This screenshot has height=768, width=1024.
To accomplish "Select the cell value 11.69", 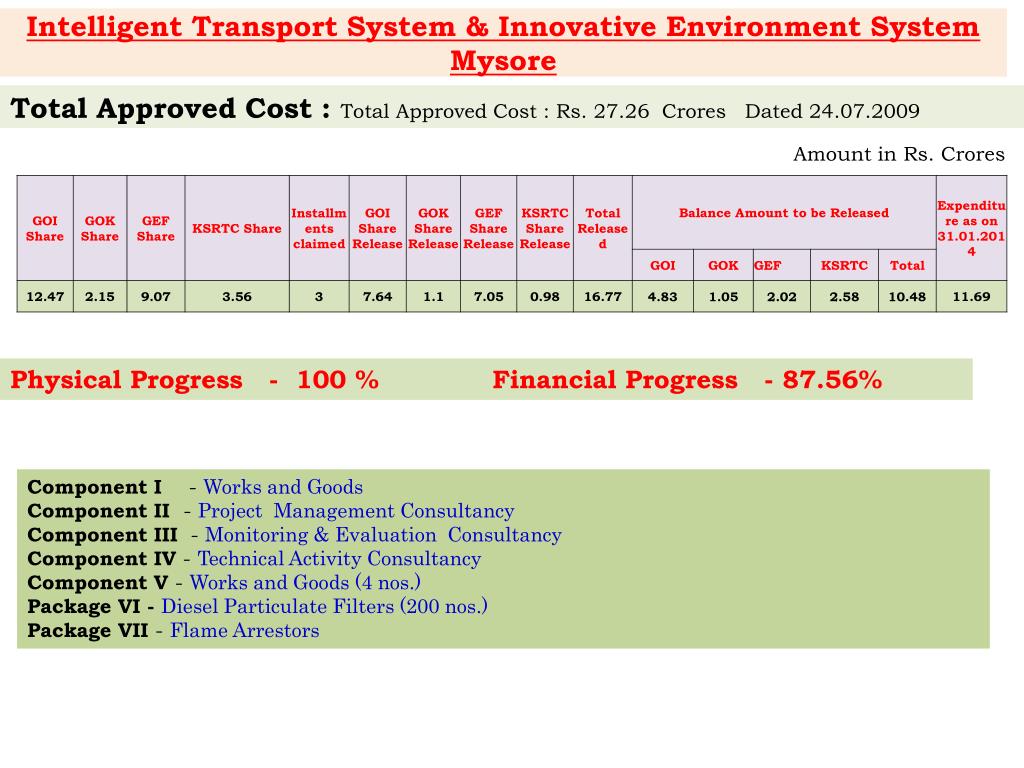I will [x=971, y=296].
